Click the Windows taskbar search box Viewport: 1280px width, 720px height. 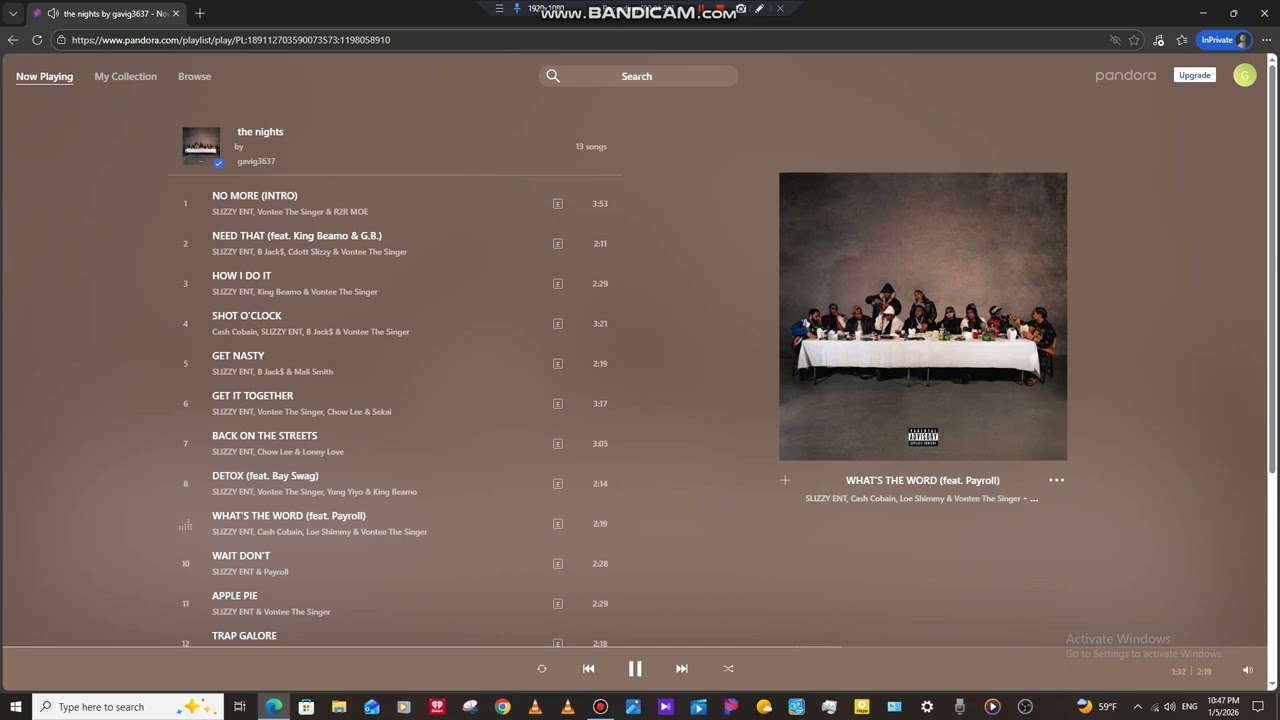(128, 707)
